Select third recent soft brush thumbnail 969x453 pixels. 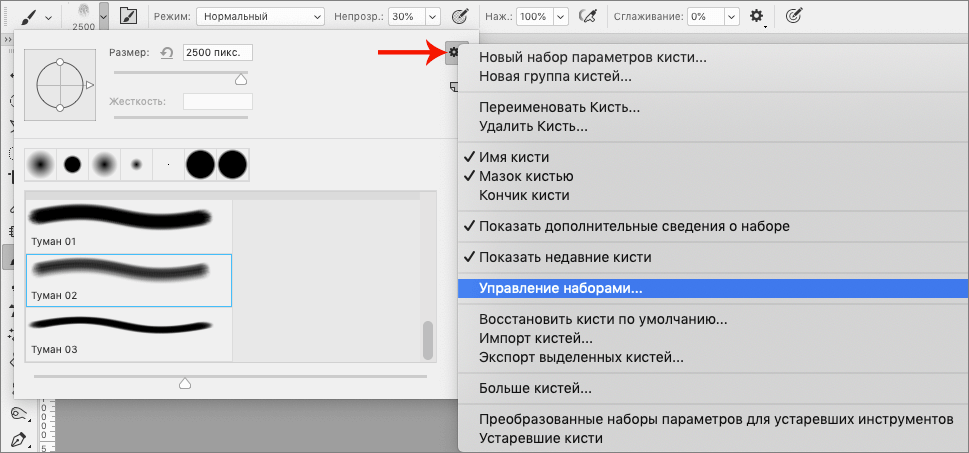104,164
